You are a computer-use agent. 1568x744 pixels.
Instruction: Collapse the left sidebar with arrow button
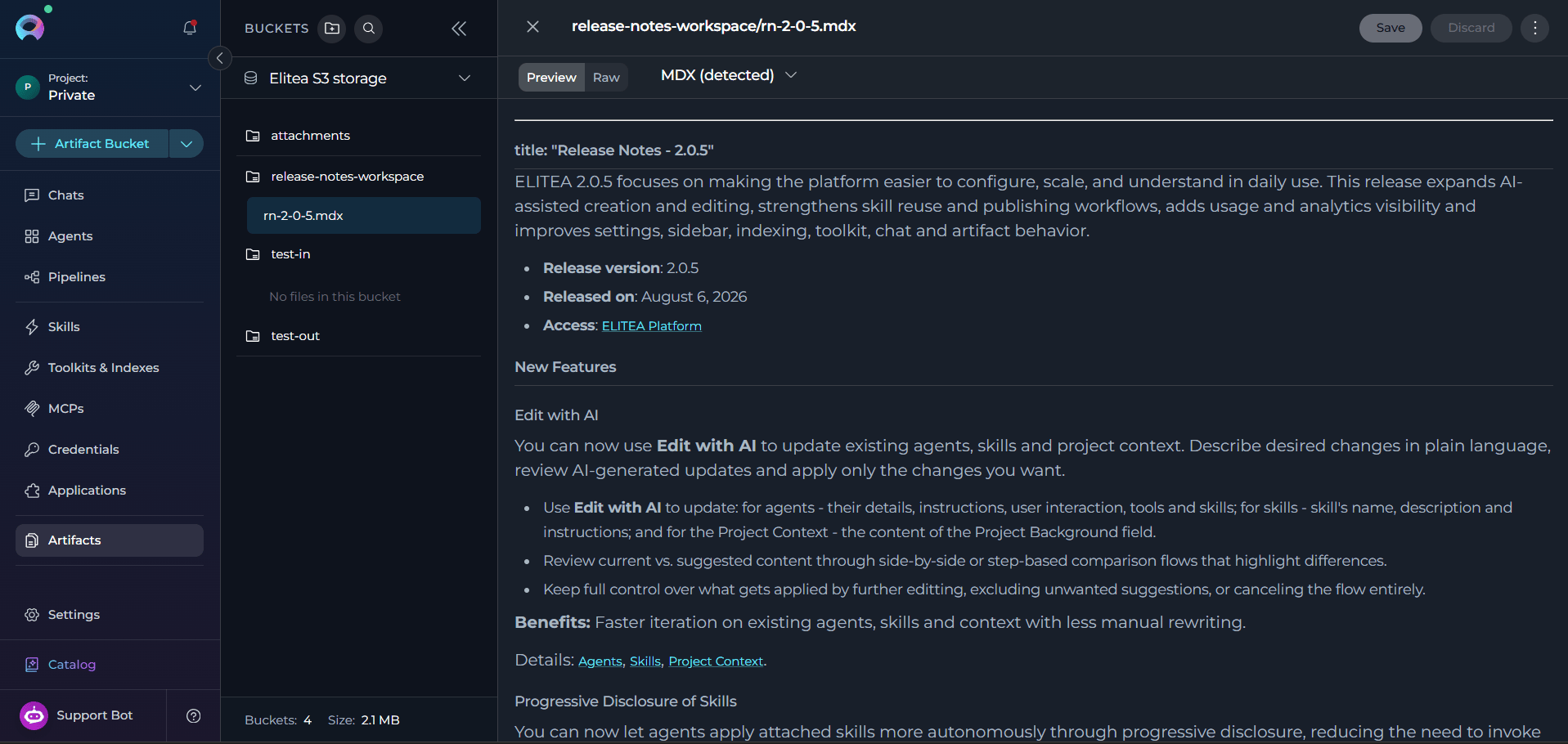tap(219, 58)
